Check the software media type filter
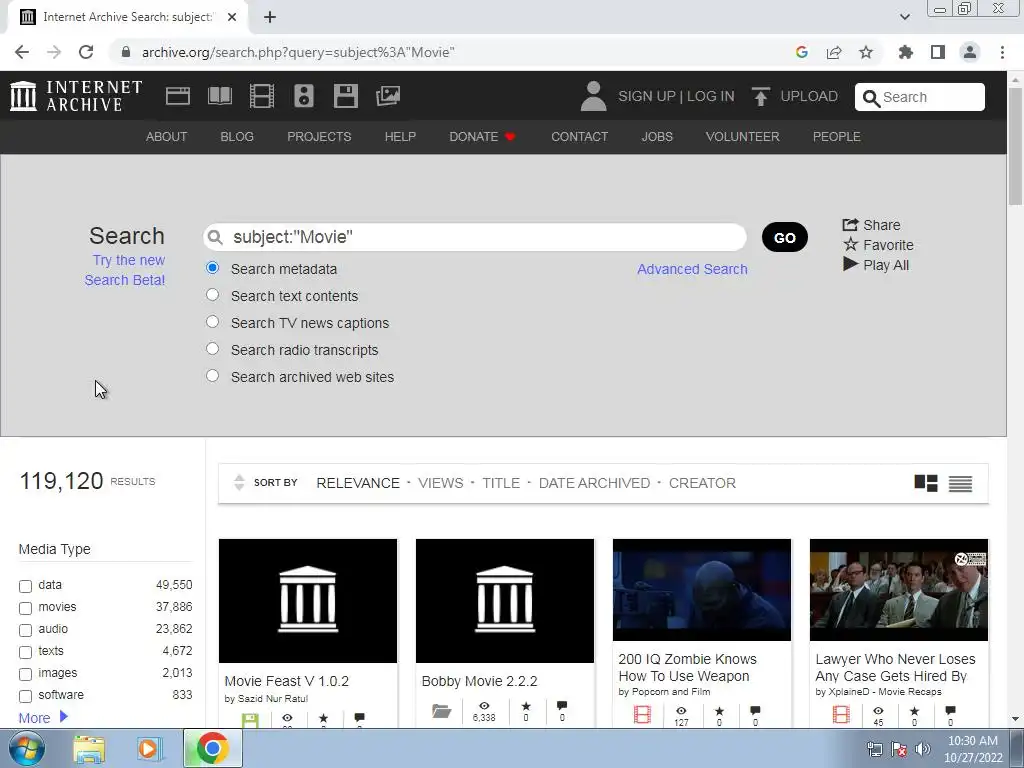This screenshot has width=1024, height=768. [x=25, y=696]
